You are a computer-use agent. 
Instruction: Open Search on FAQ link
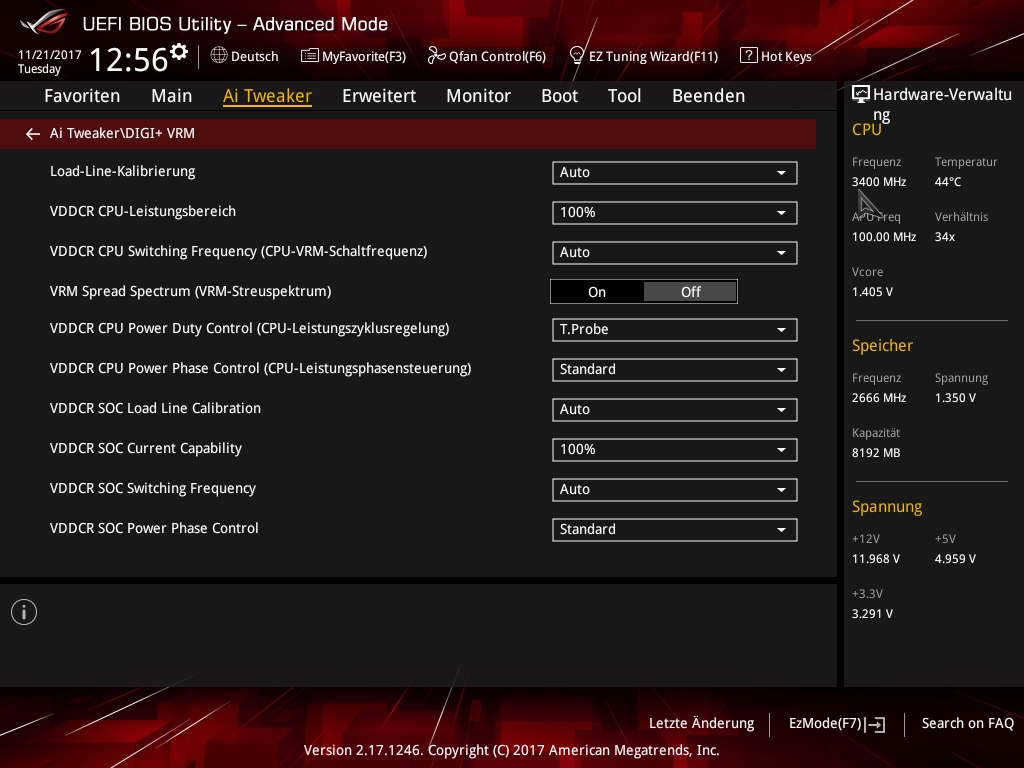click(967, 724)
